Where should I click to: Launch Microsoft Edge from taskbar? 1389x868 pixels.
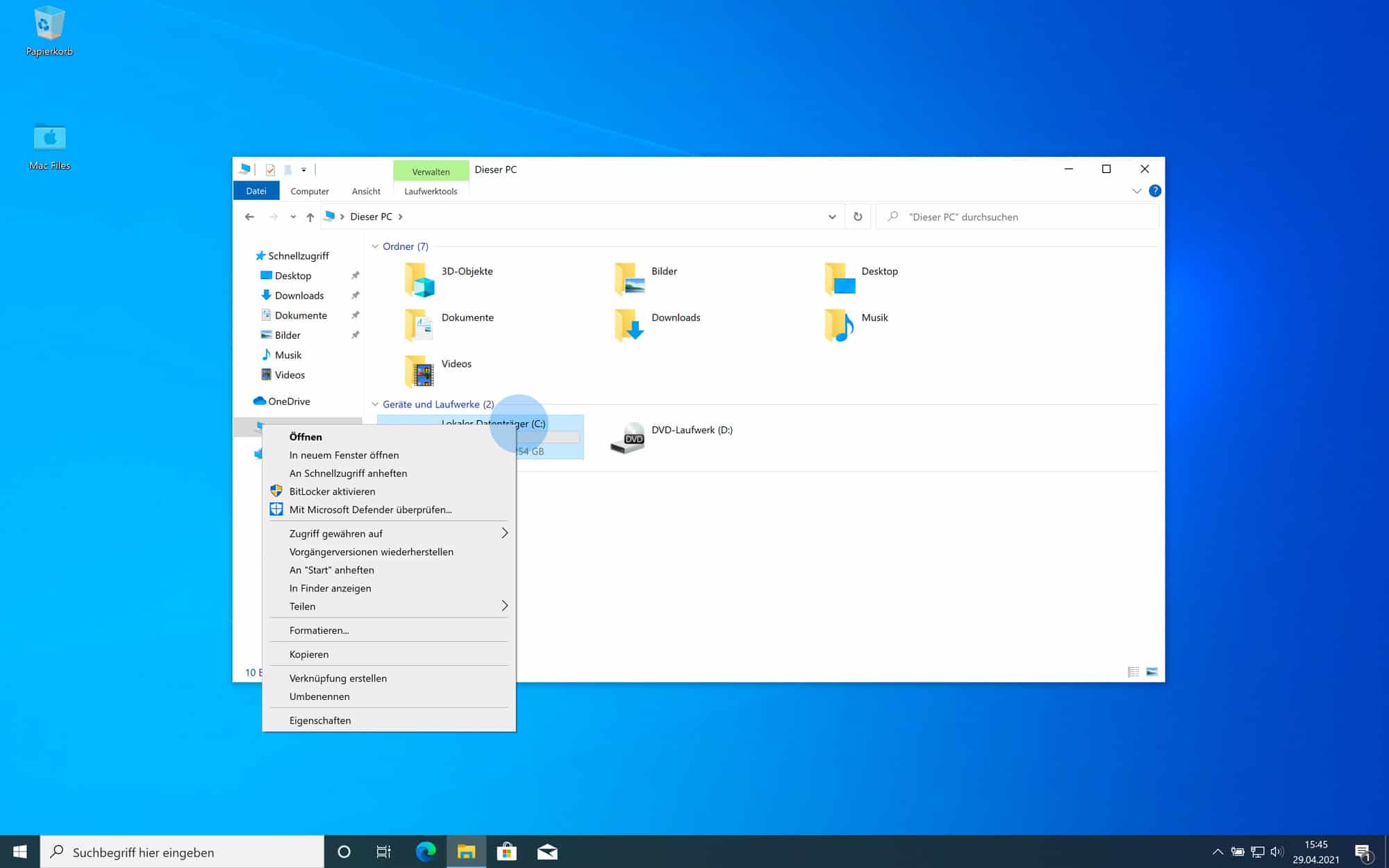(x=426, y=852)
